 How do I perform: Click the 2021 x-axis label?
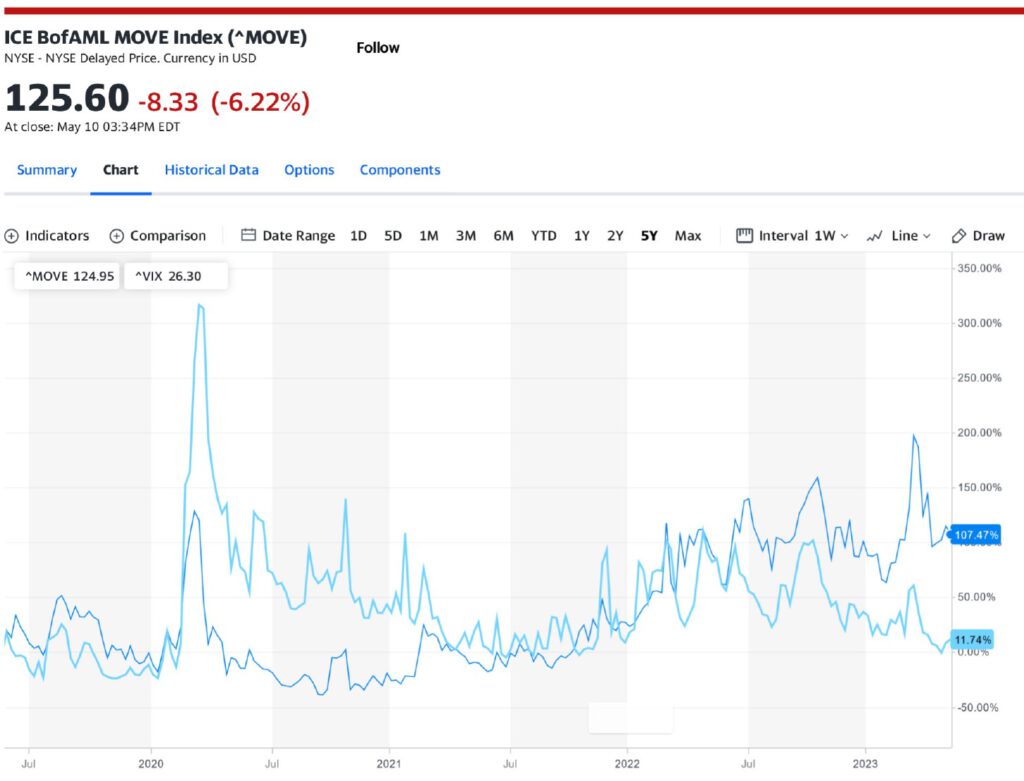click(389, 764)
